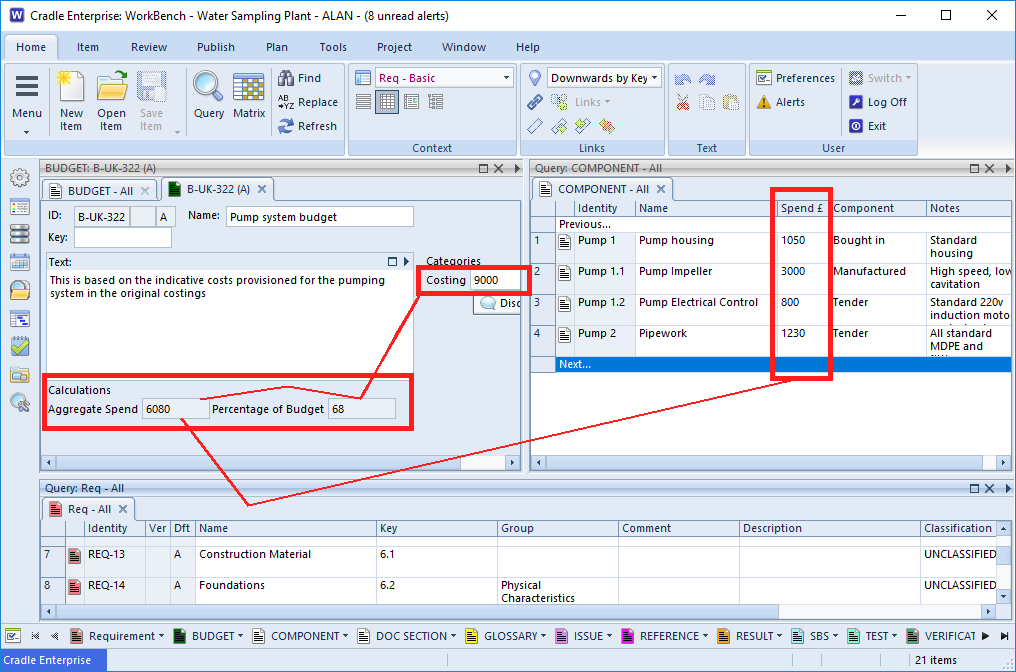Click the Log Off icon

(856, 102)
